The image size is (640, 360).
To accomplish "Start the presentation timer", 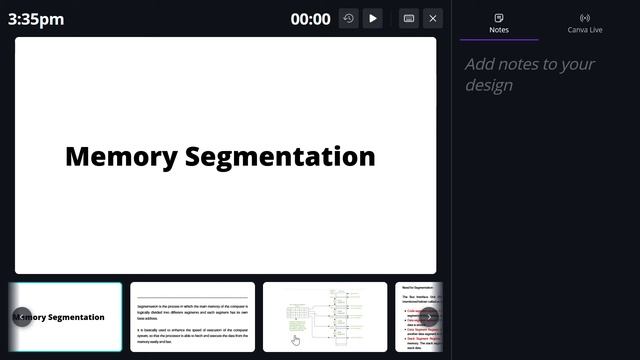I will 373,18.
